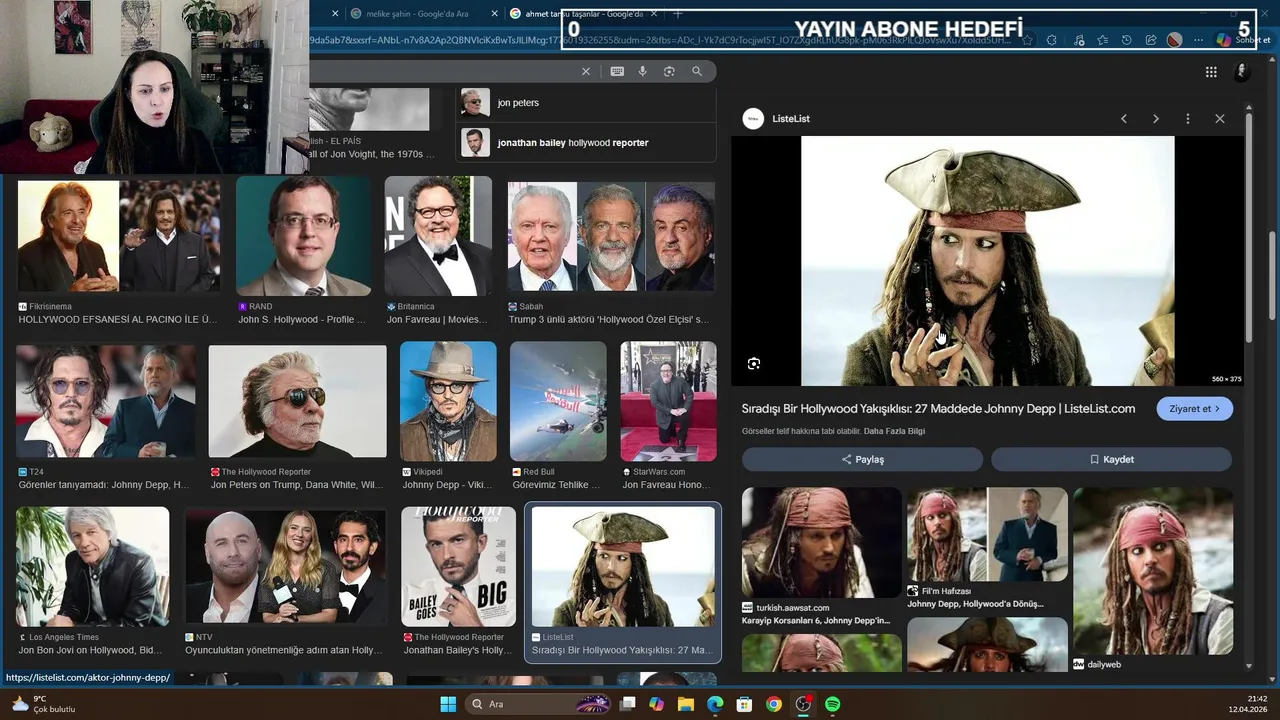Click the taskbar Ara search box

538,704
